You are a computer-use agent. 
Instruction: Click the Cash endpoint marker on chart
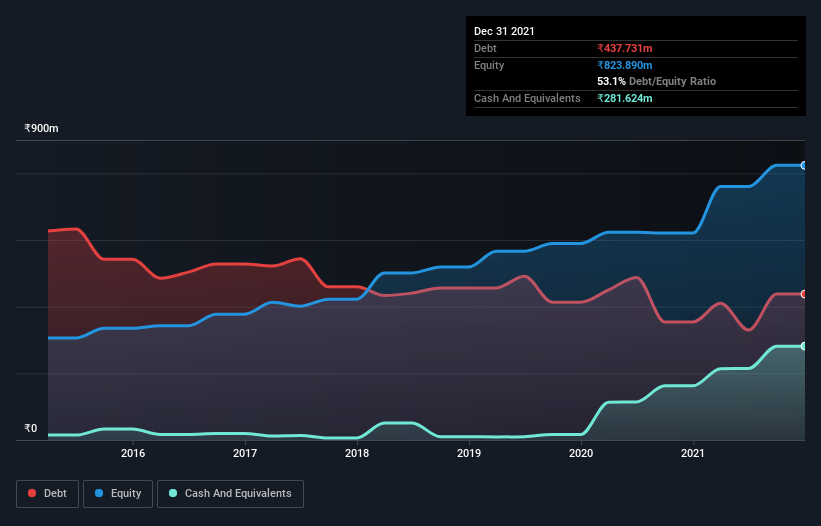click(804, 346)
